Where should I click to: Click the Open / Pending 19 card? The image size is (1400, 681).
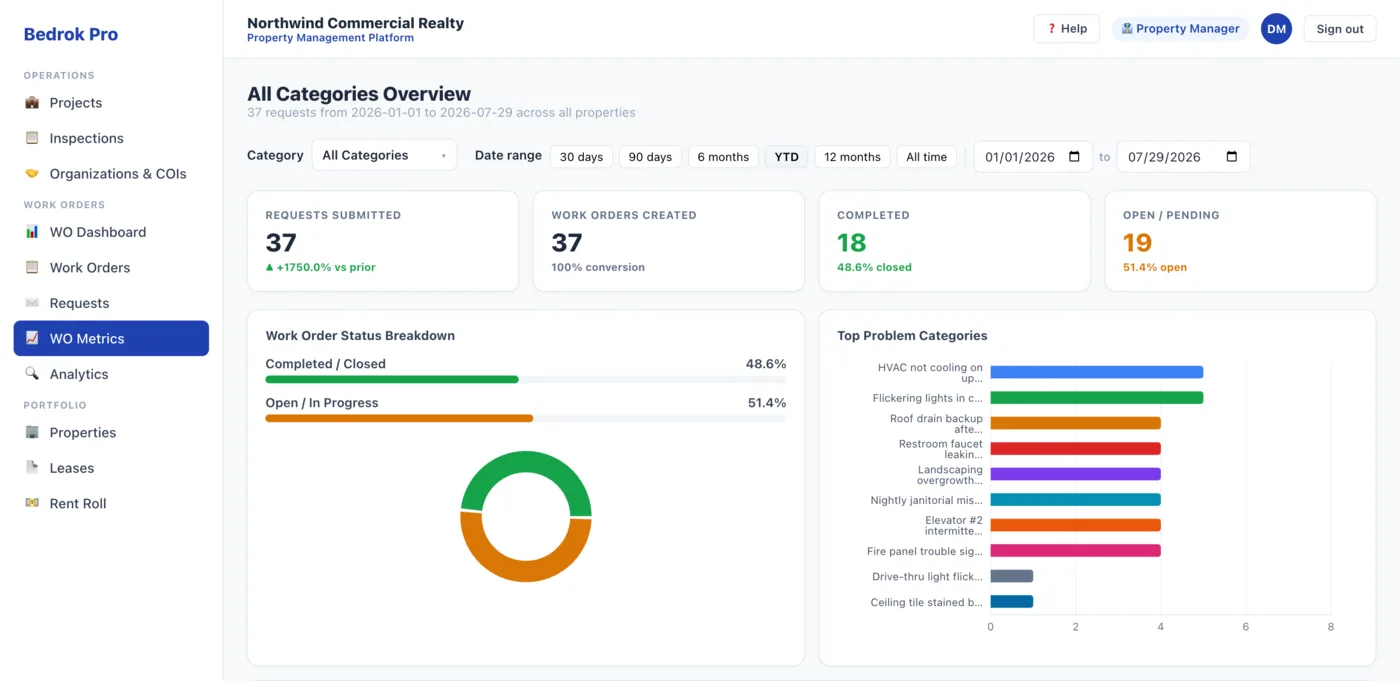1240,241
